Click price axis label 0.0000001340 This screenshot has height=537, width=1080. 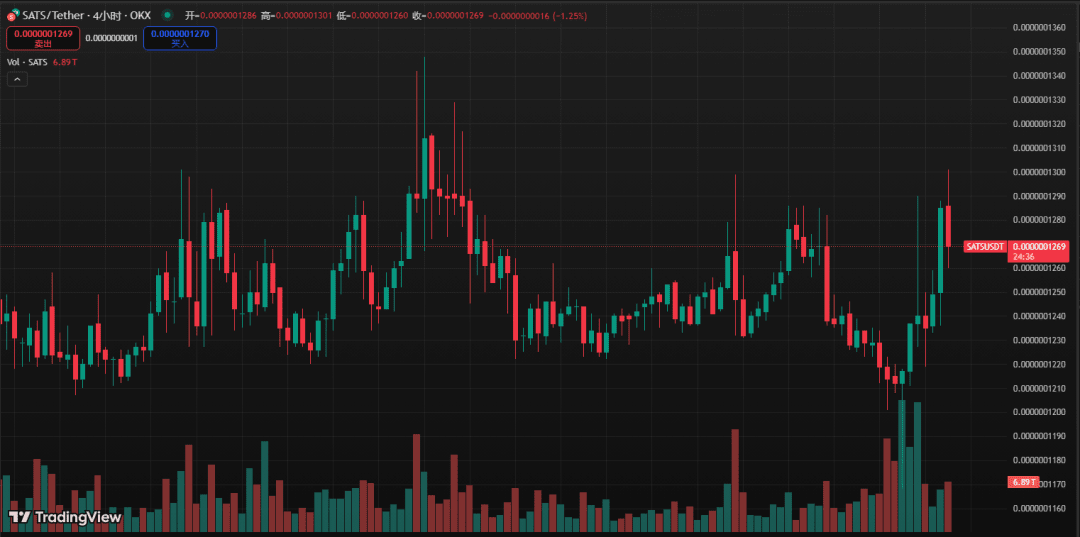pyautogui.click(x=1039, y=76)
